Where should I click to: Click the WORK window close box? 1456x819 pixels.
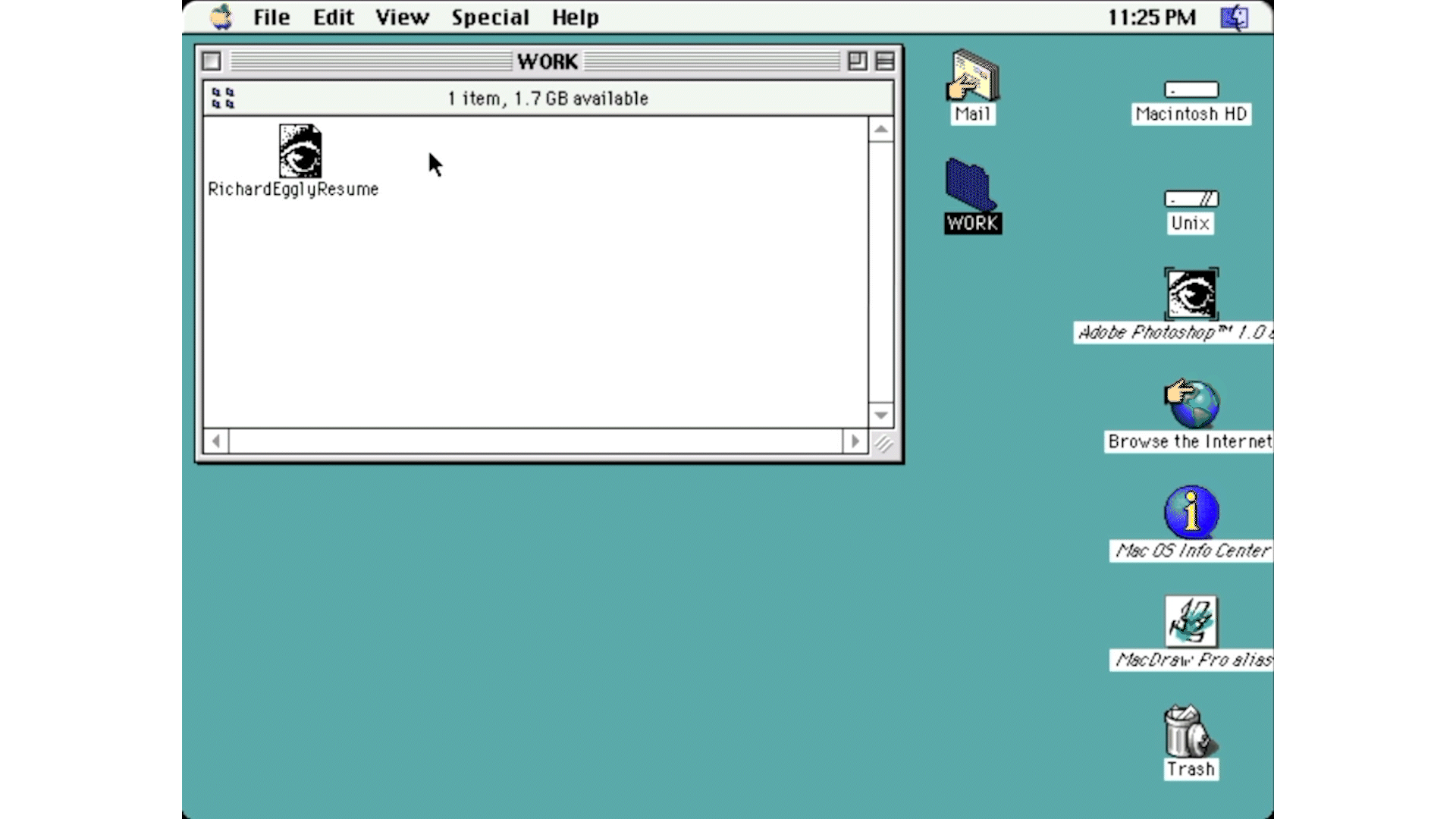(x=212, y=61)
